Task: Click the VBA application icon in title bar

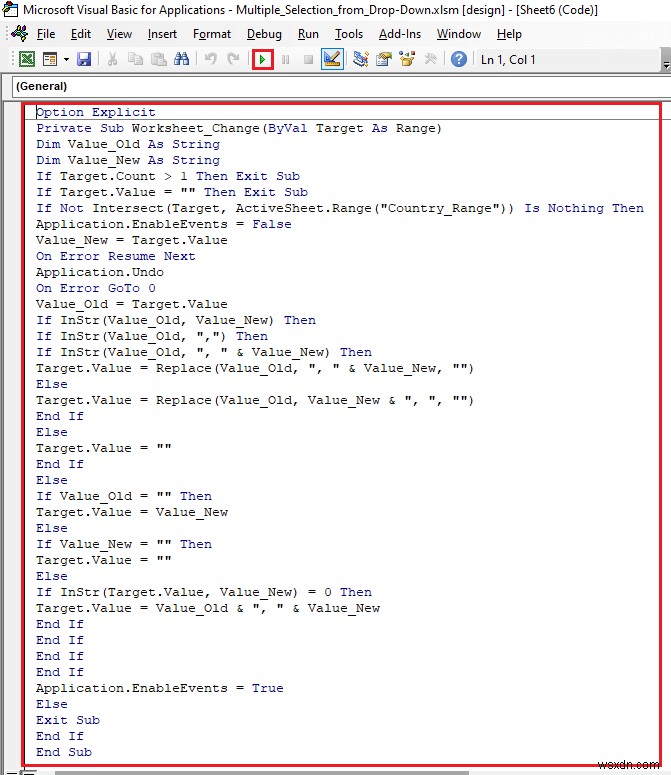Action: [x=10, y=10]
